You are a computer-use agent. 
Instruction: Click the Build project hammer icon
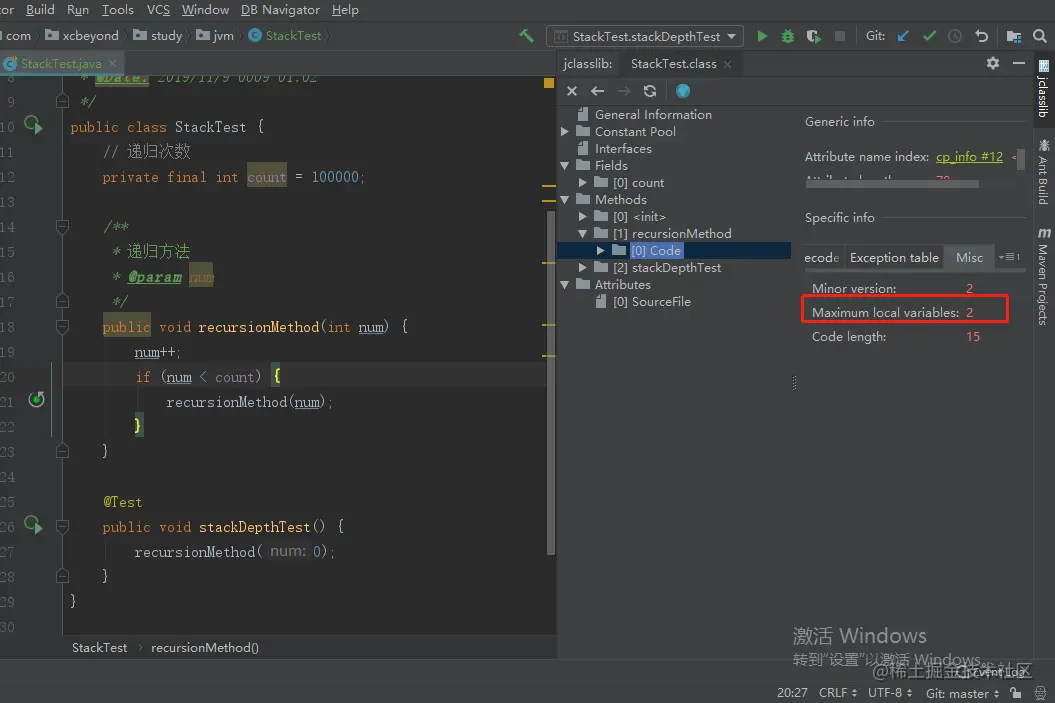point(526,36)
